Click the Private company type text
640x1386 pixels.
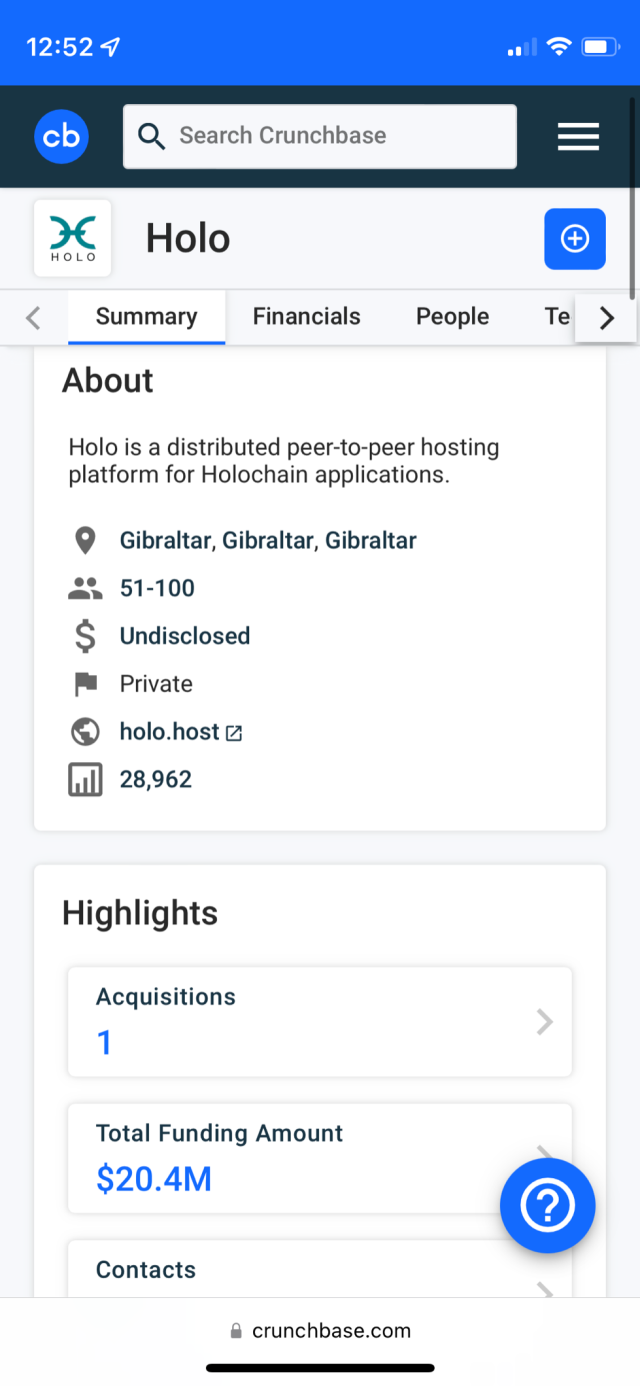point(156,684)
